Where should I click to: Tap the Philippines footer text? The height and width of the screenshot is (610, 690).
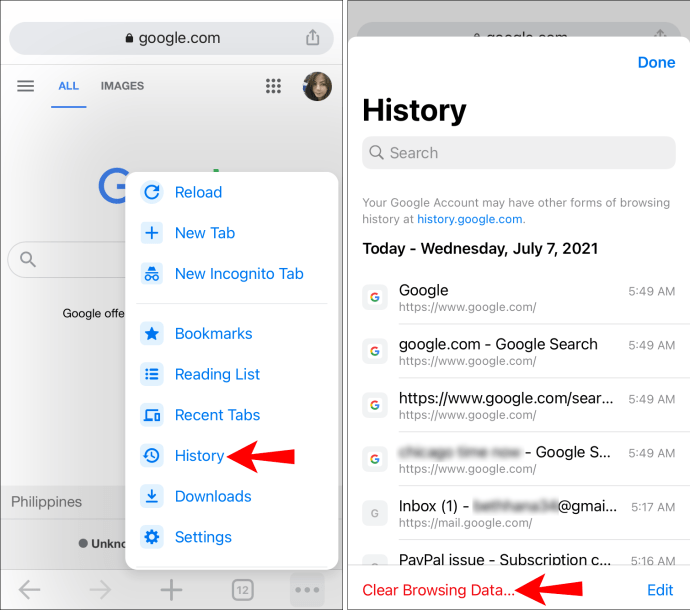[47, 502]
